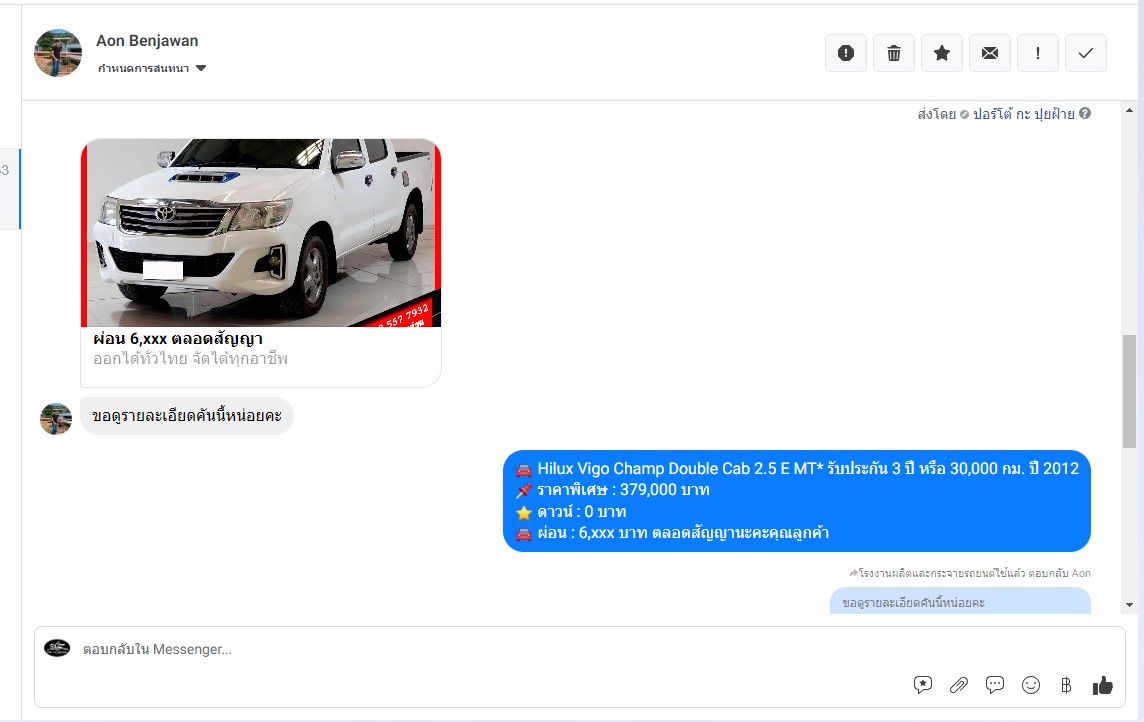Click the blue Hilux Vigo Champ reply bubble
Viewport: 1144px width, 722px height.
coord(797,500)
